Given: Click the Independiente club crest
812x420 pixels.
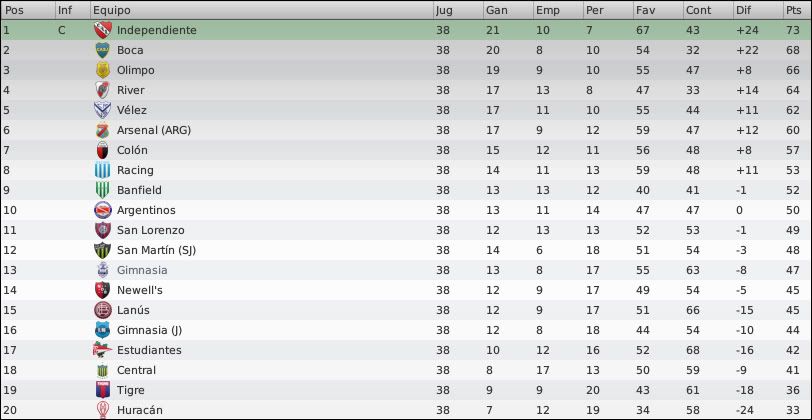Looking at the screenshot, I should [103, 30].
